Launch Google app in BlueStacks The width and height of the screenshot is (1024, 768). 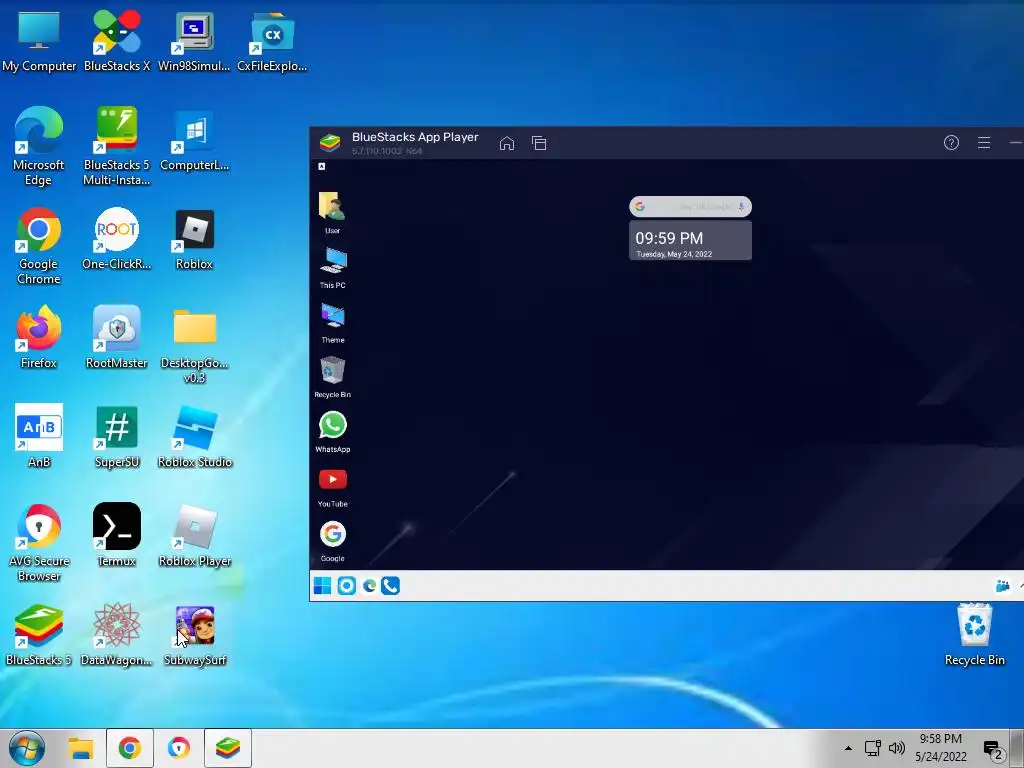coord(332,541)
